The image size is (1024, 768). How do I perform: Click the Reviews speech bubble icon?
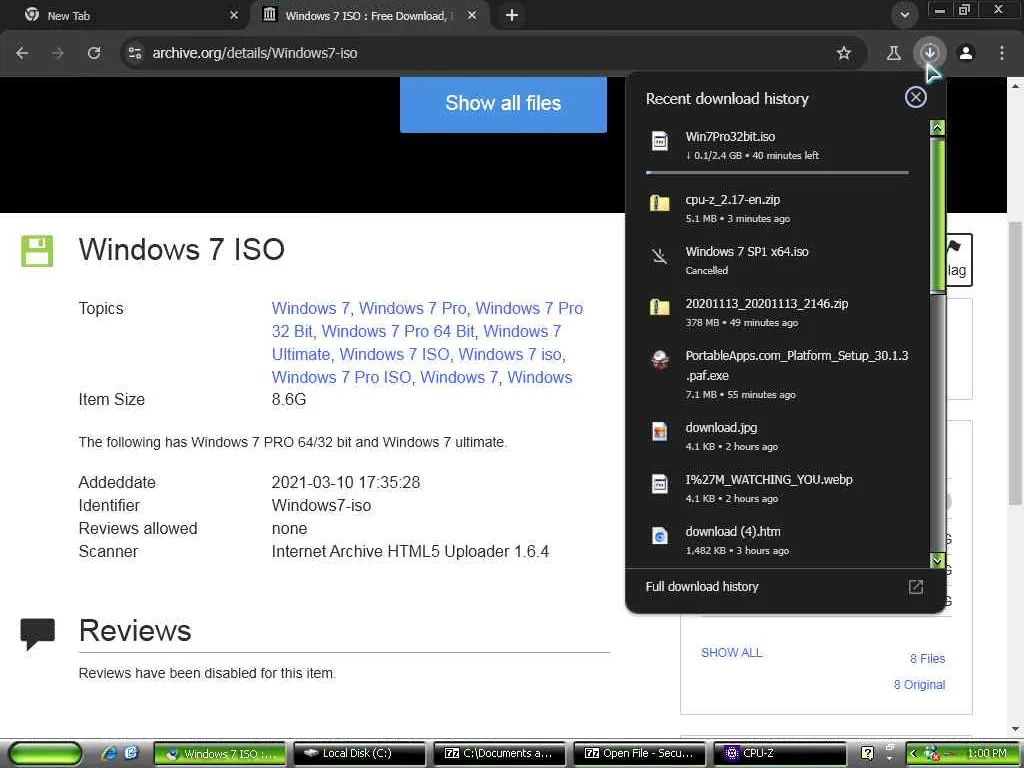pyautogui.click(x=37, y=633)
